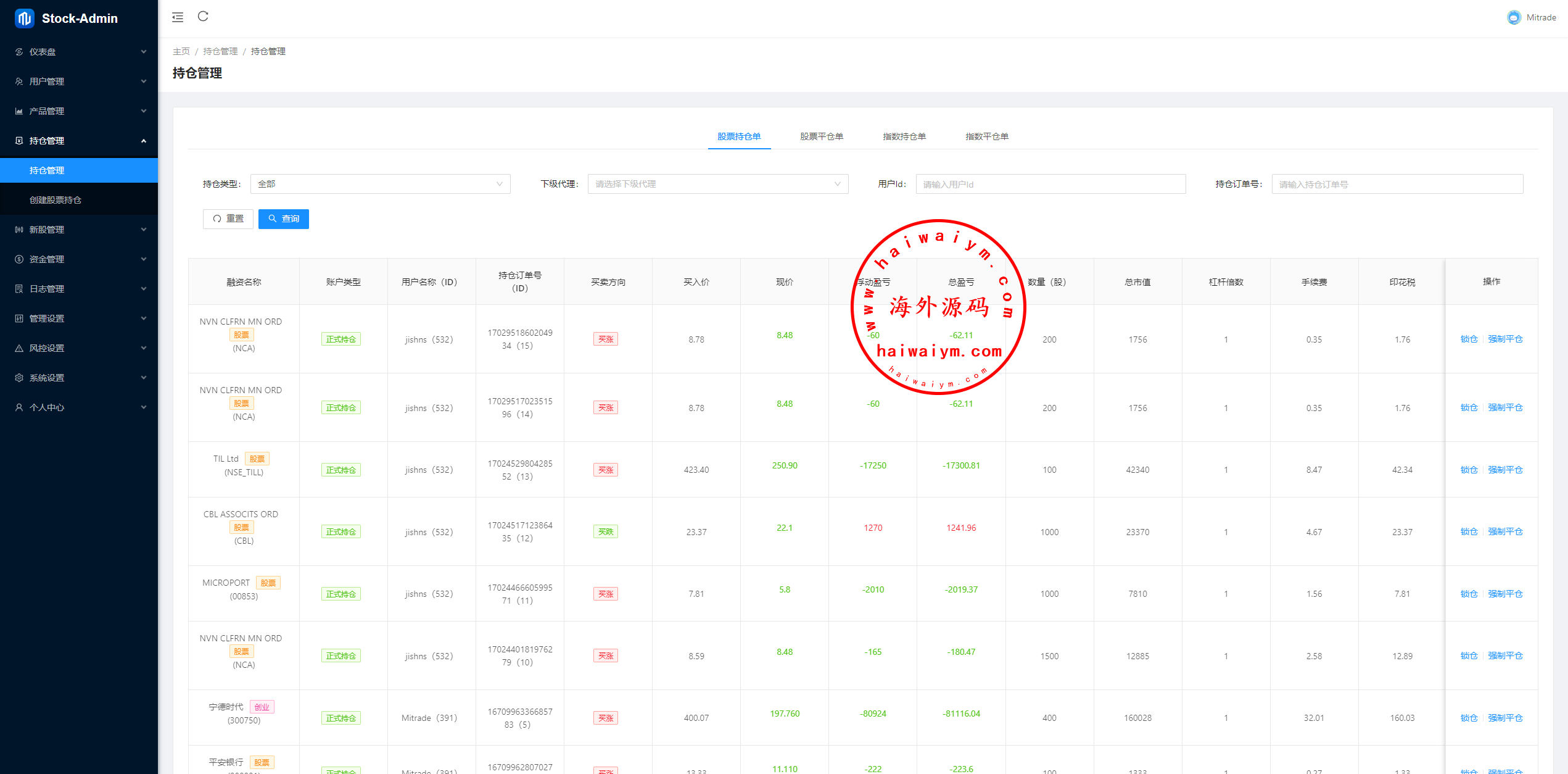Click the Mitrade user avatar icon
1568x774 pixels.
pos(1514,17)
